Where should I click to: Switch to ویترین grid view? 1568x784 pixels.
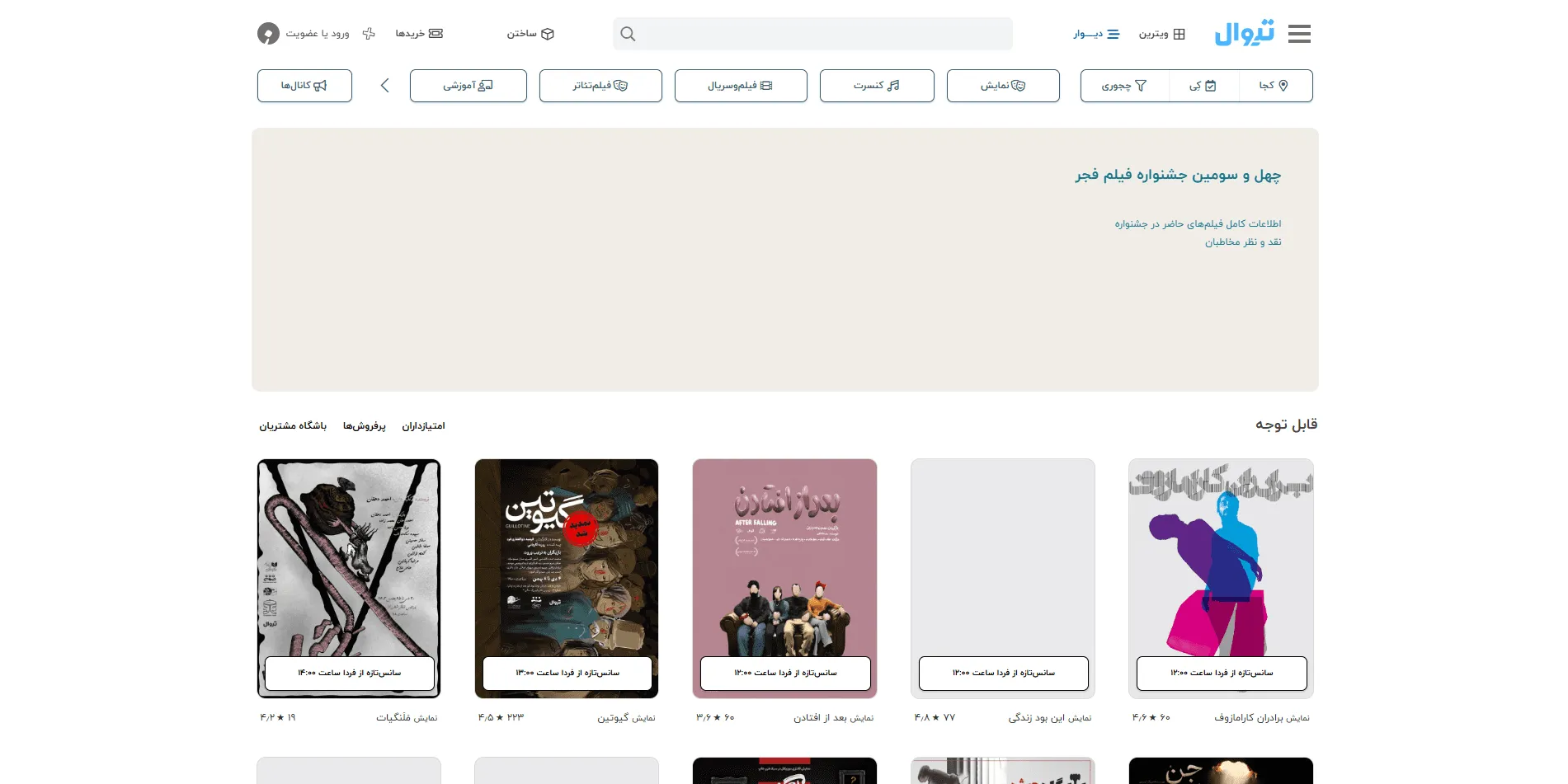tap(1162, 34)
